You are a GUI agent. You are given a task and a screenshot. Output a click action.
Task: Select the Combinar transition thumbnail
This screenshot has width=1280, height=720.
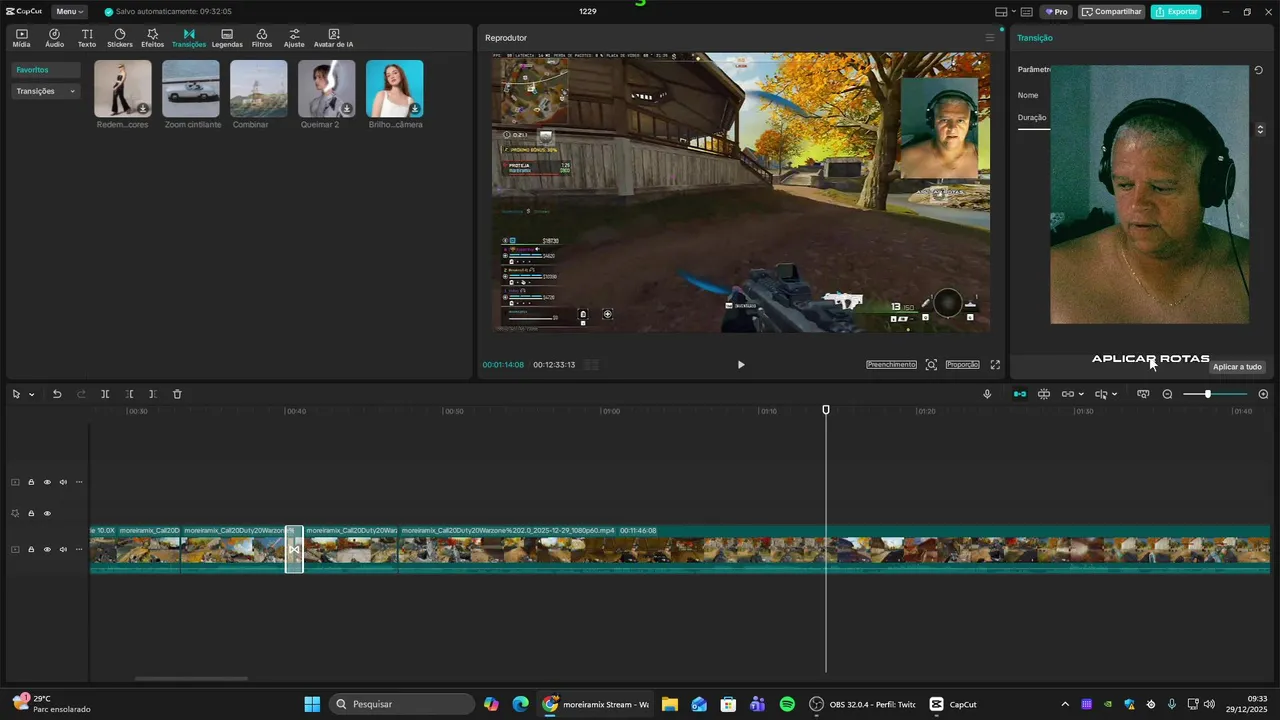click(259, 89)
